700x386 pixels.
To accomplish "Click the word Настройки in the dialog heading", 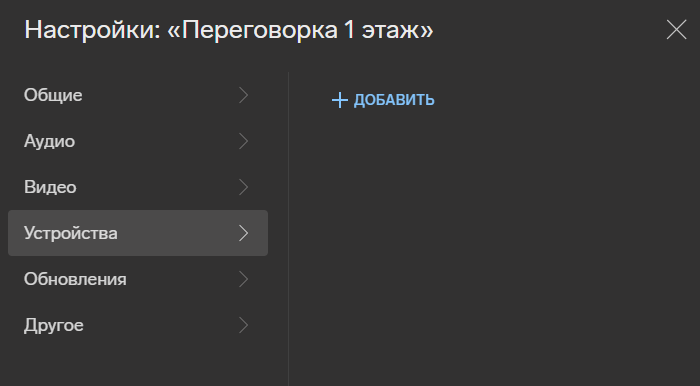I will pyautogui.click(x=92, y=30).
